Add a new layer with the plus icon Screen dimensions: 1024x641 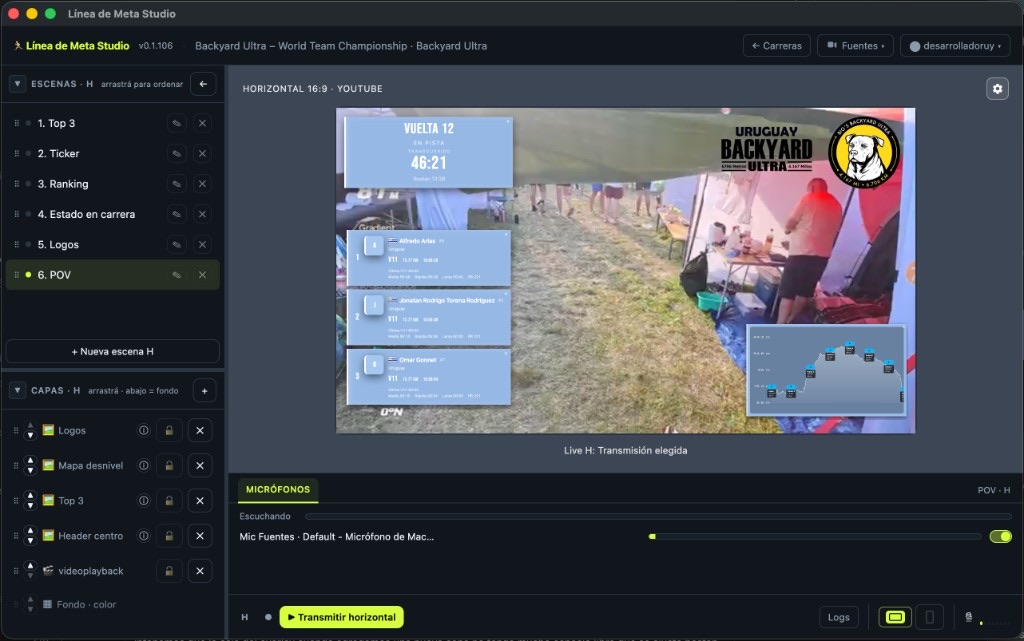tap(204, 391)
